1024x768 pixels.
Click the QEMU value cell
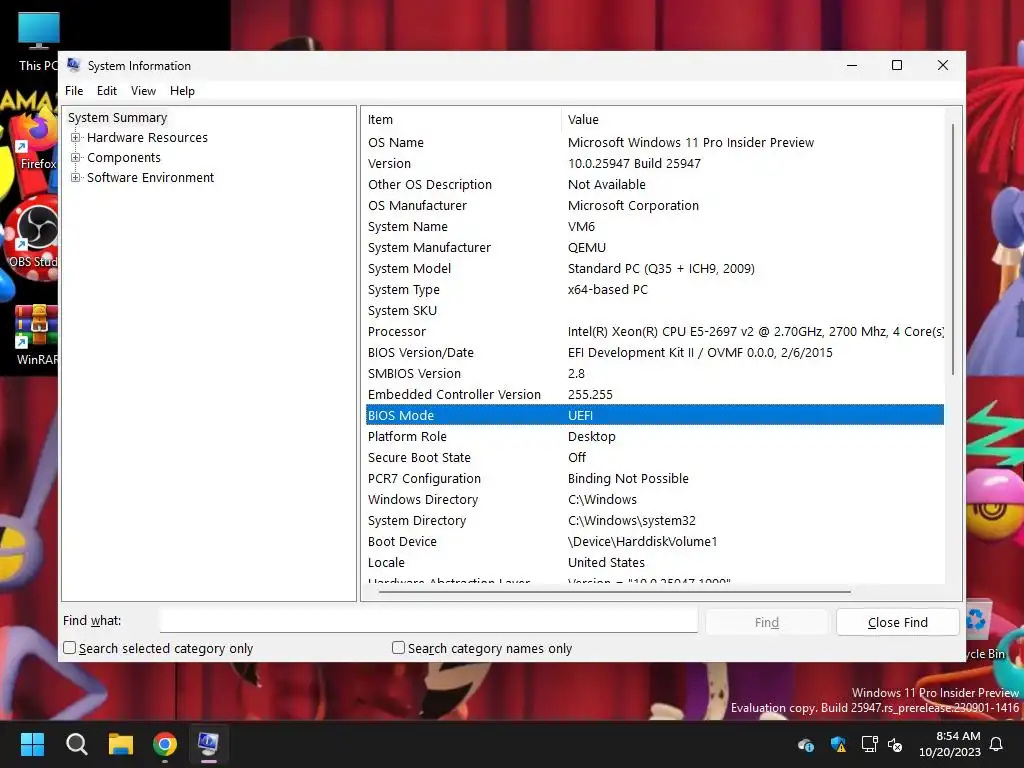pyautogui.click(x=586, y=248)
